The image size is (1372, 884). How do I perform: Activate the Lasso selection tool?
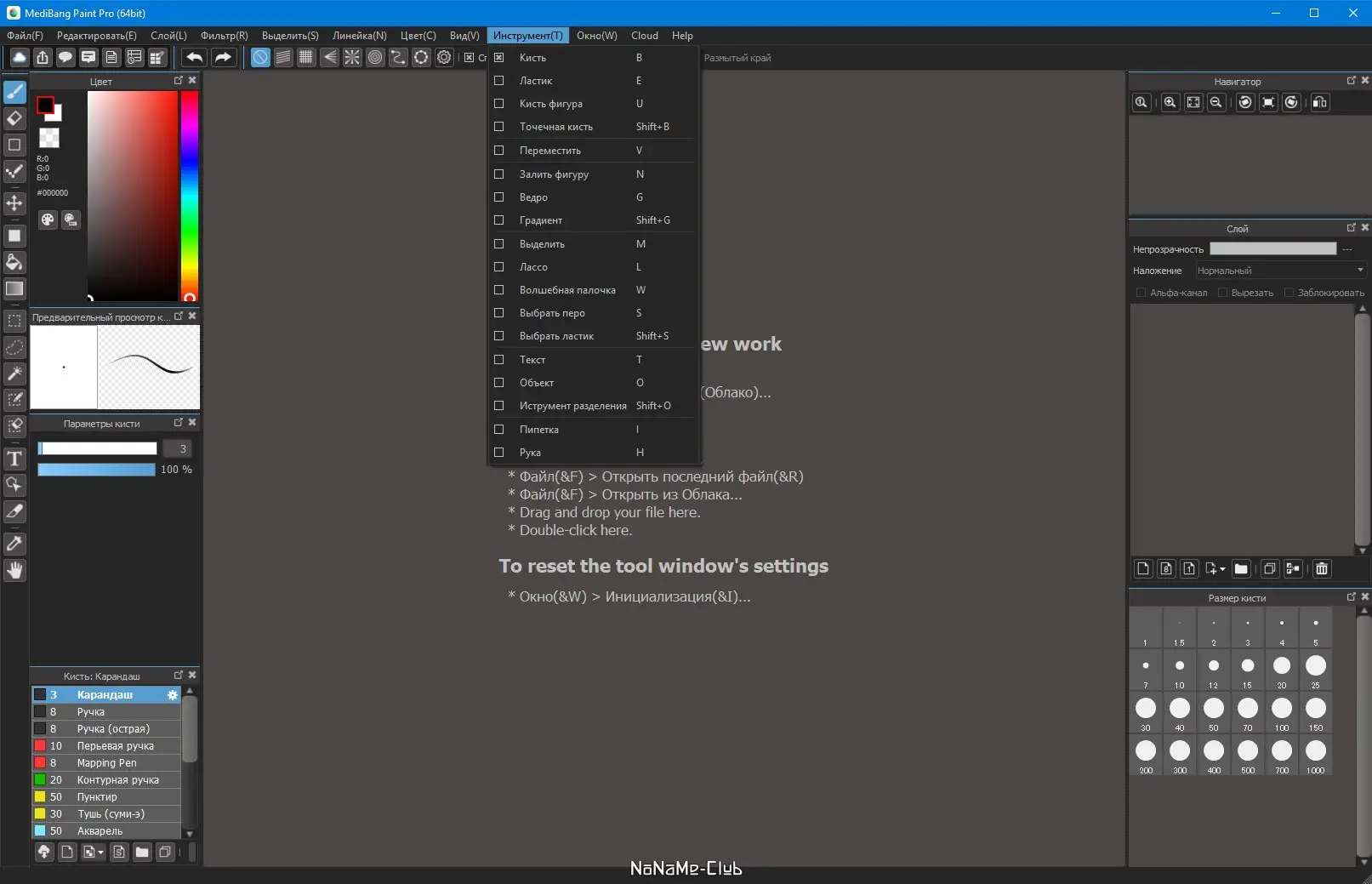[x=14, y=347]
